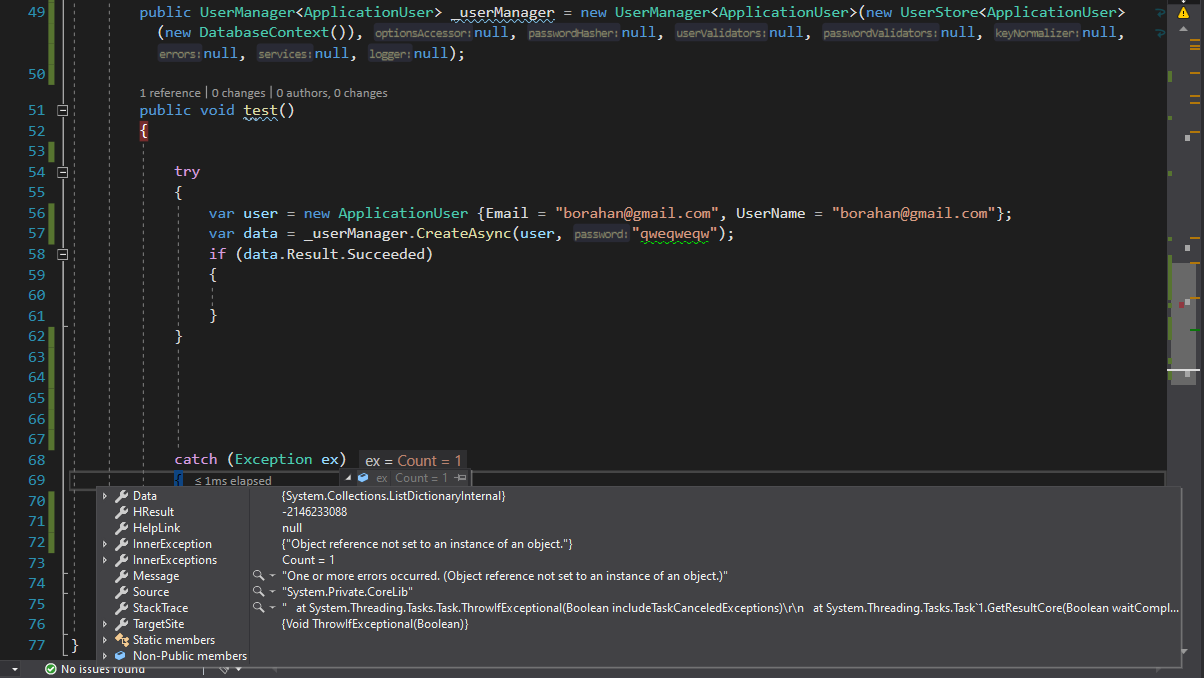This screenshot has height=678, width=1204.
Task: Click the ≤ 1ms elapsed PerfTip
Action: (x=232, y=480)
